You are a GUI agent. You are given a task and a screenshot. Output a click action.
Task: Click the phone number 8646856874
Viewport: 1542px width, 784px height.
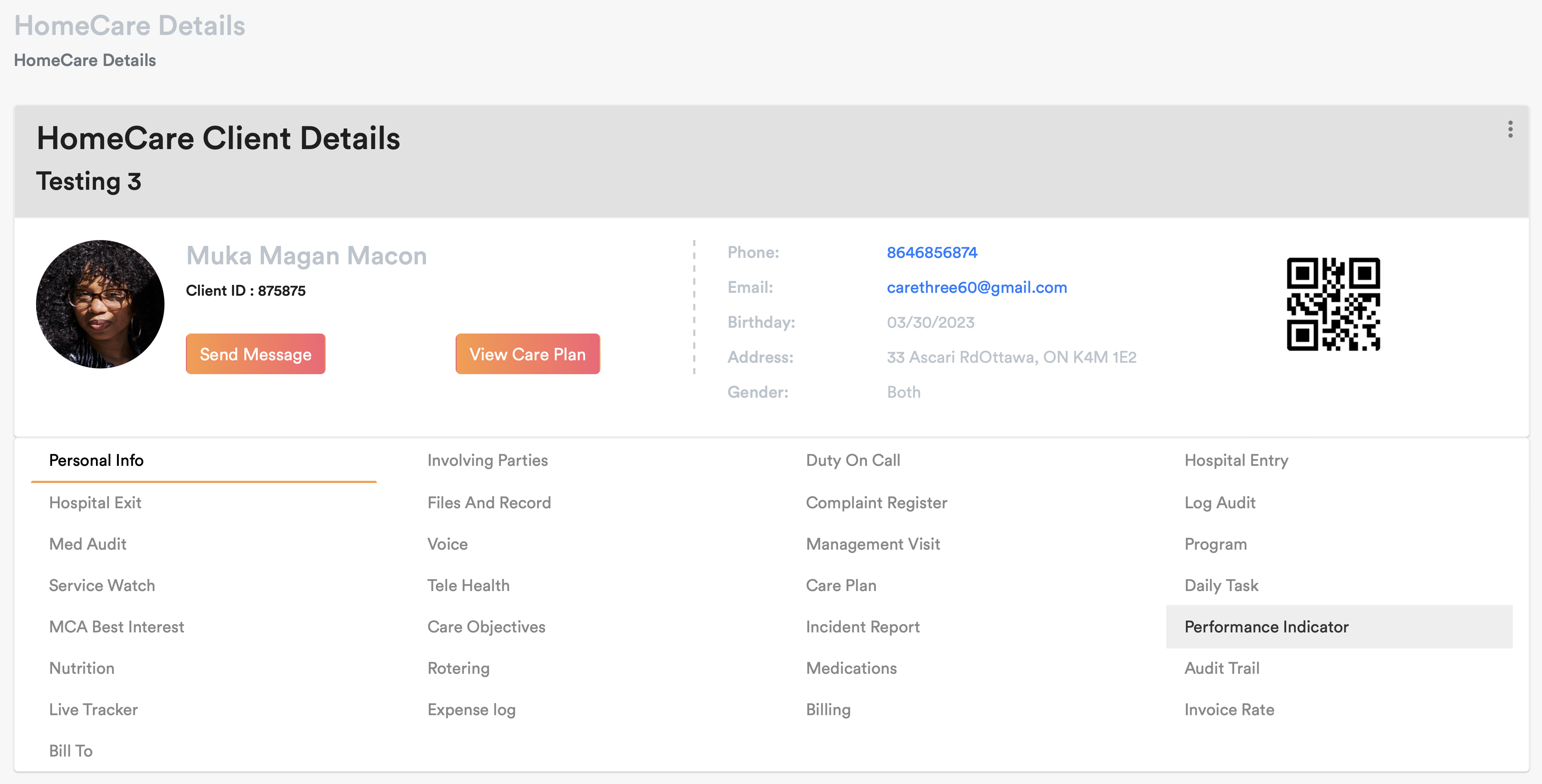(x=932, y=253)
